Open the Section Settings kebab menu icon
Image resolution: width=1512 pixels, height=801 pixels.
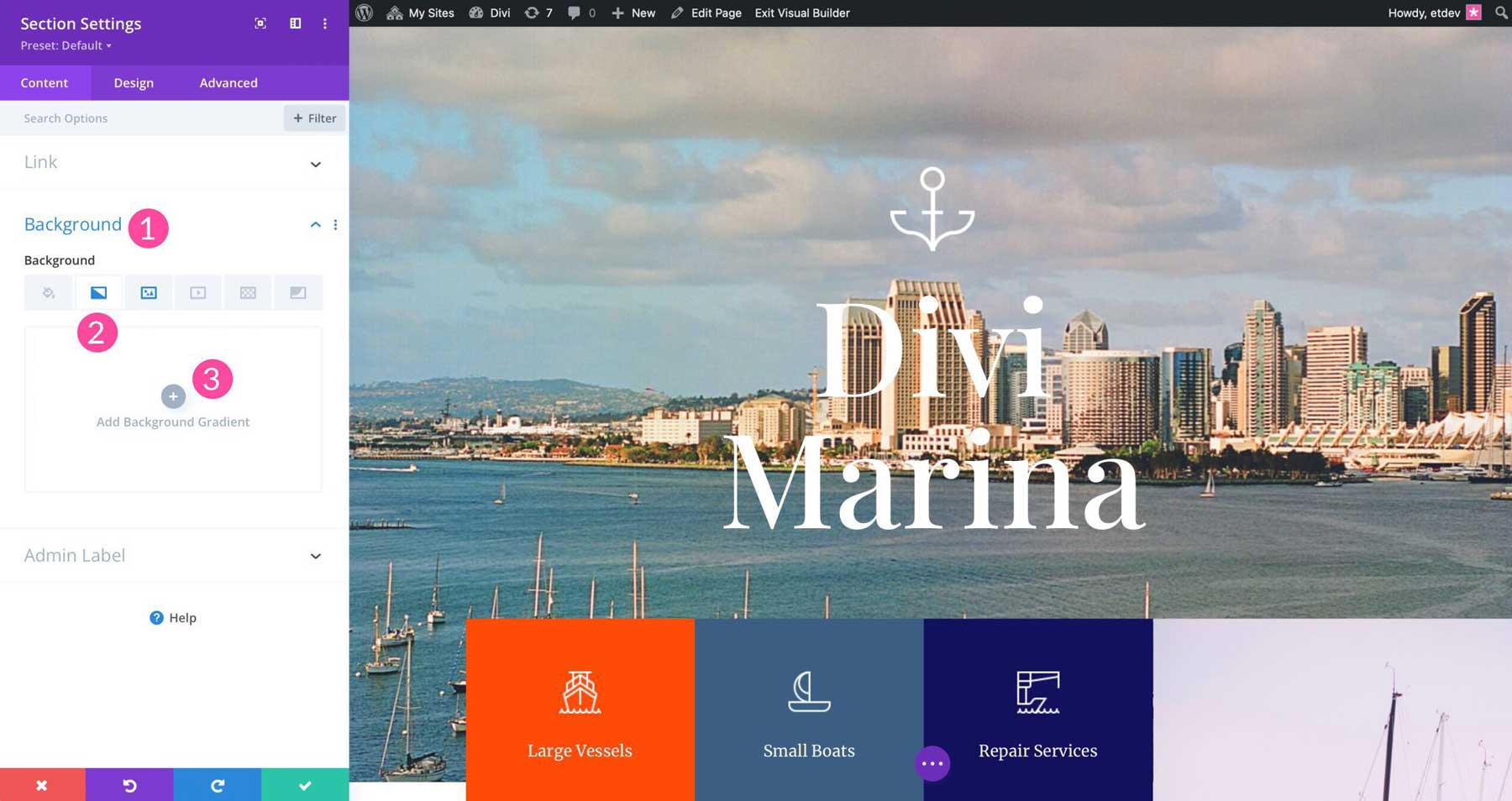coord(325,24)
